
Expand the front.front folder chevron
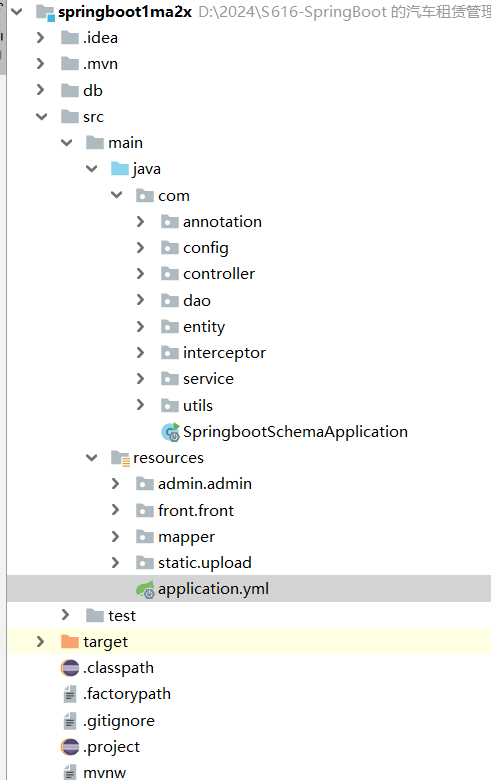point(115,510)
